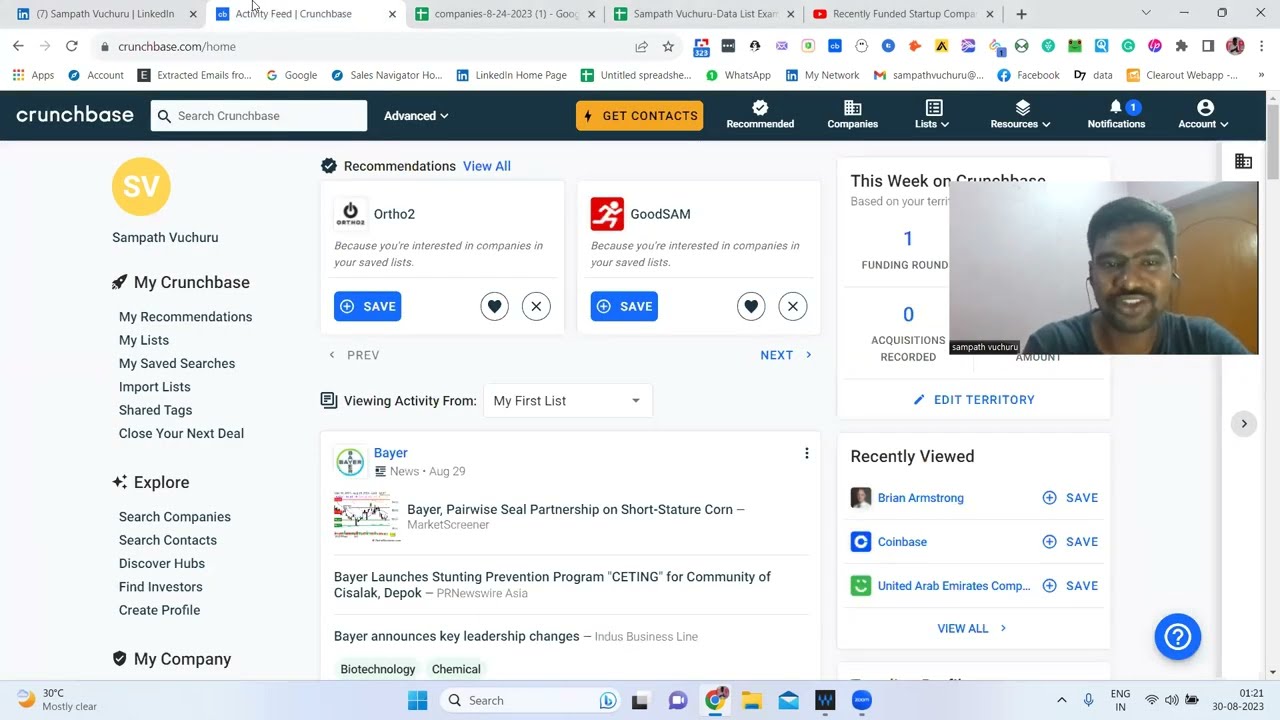Switch to the companies-8-24-2023 spreadsheet tab

(505, 14)
